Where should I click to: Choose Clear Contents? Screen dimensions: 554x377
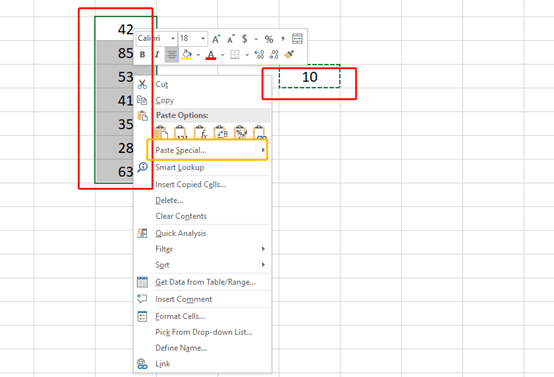(202, 216)
